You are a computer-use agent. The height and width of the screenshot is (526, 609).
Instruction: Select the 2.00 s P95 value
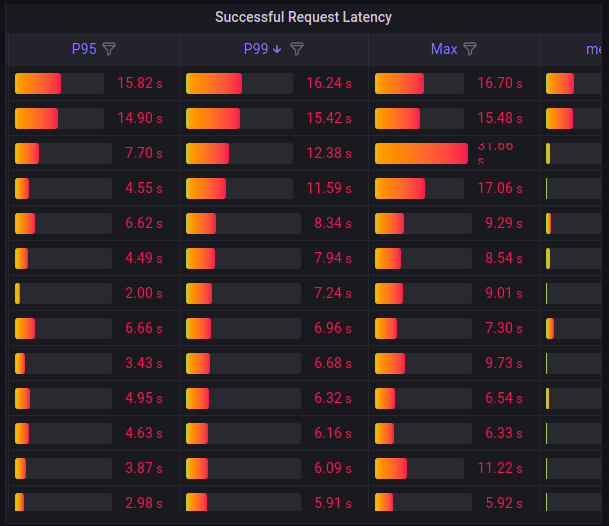click(x=143, y=293)
